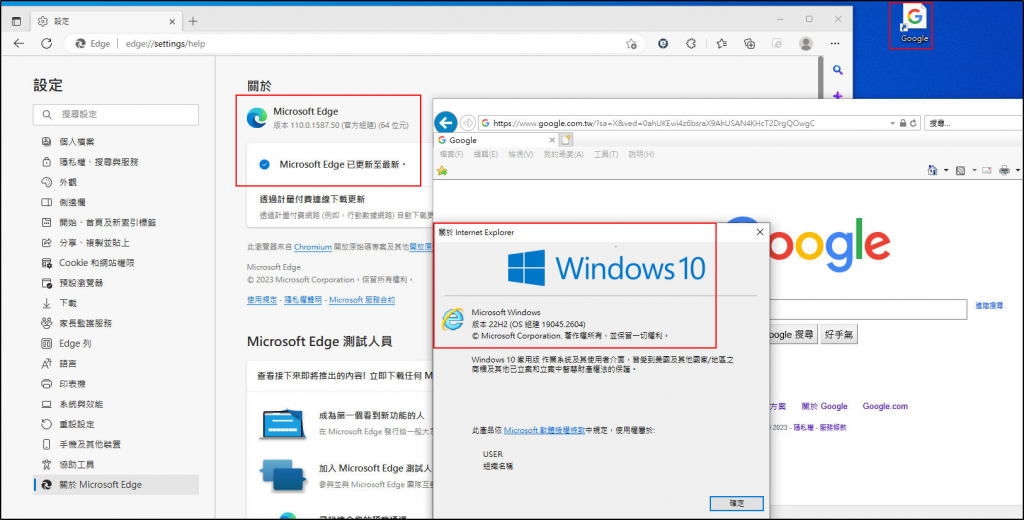Image resolution: width=1024 pixels, height=520 pixels.
Task: Click the IE print icon
Action: (x=1005, y=171)
